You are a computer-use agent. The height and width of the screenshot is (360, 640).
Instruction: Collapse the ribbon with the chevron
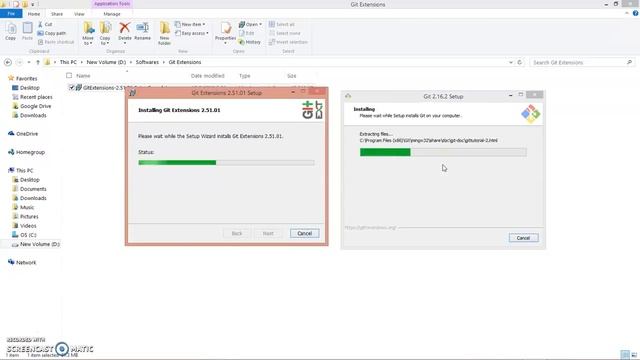627,13
